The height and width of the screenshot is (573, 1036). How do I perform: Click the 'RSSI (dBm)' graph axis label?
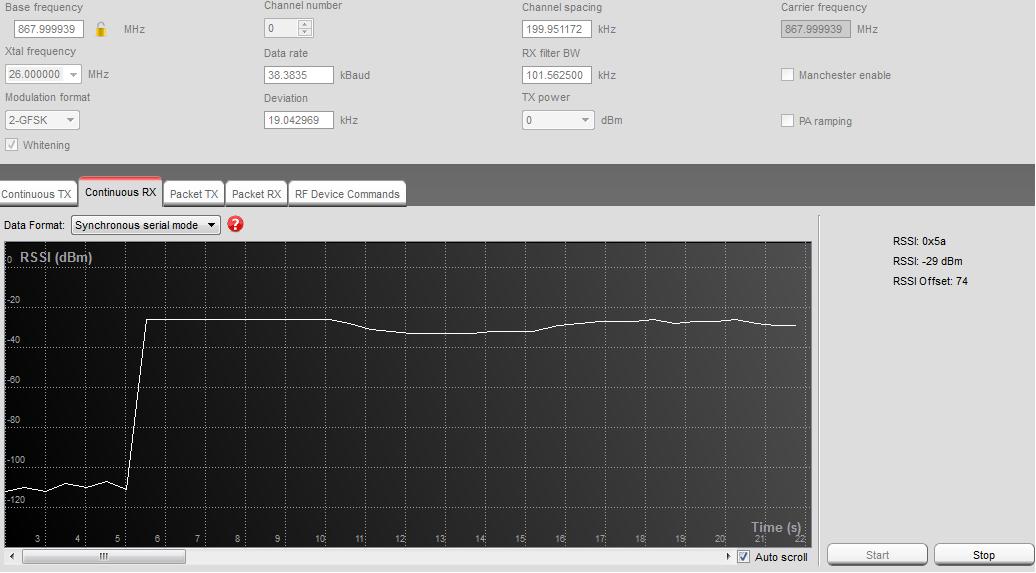[56, 257]
